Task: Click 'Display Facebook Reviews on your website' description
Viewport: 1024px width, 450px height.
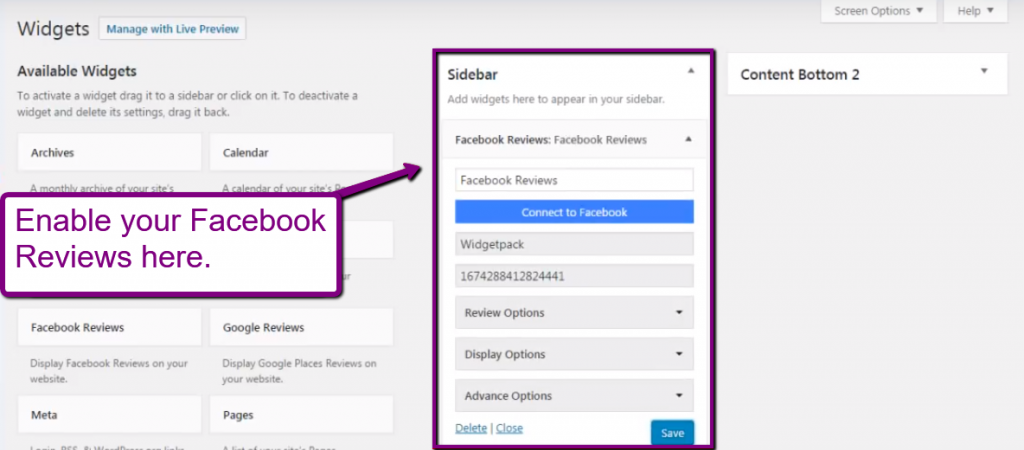Action: tap(109, 371)
